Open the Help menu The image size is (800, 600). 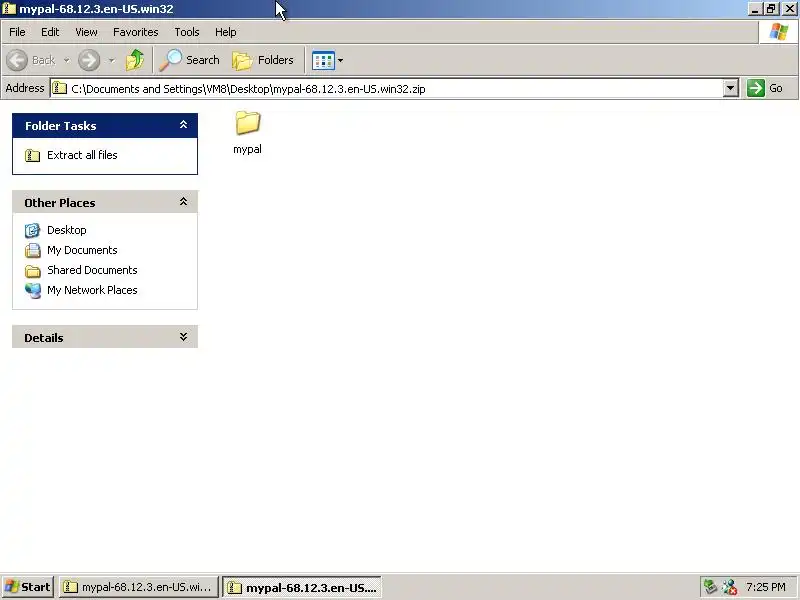point(226,32)
